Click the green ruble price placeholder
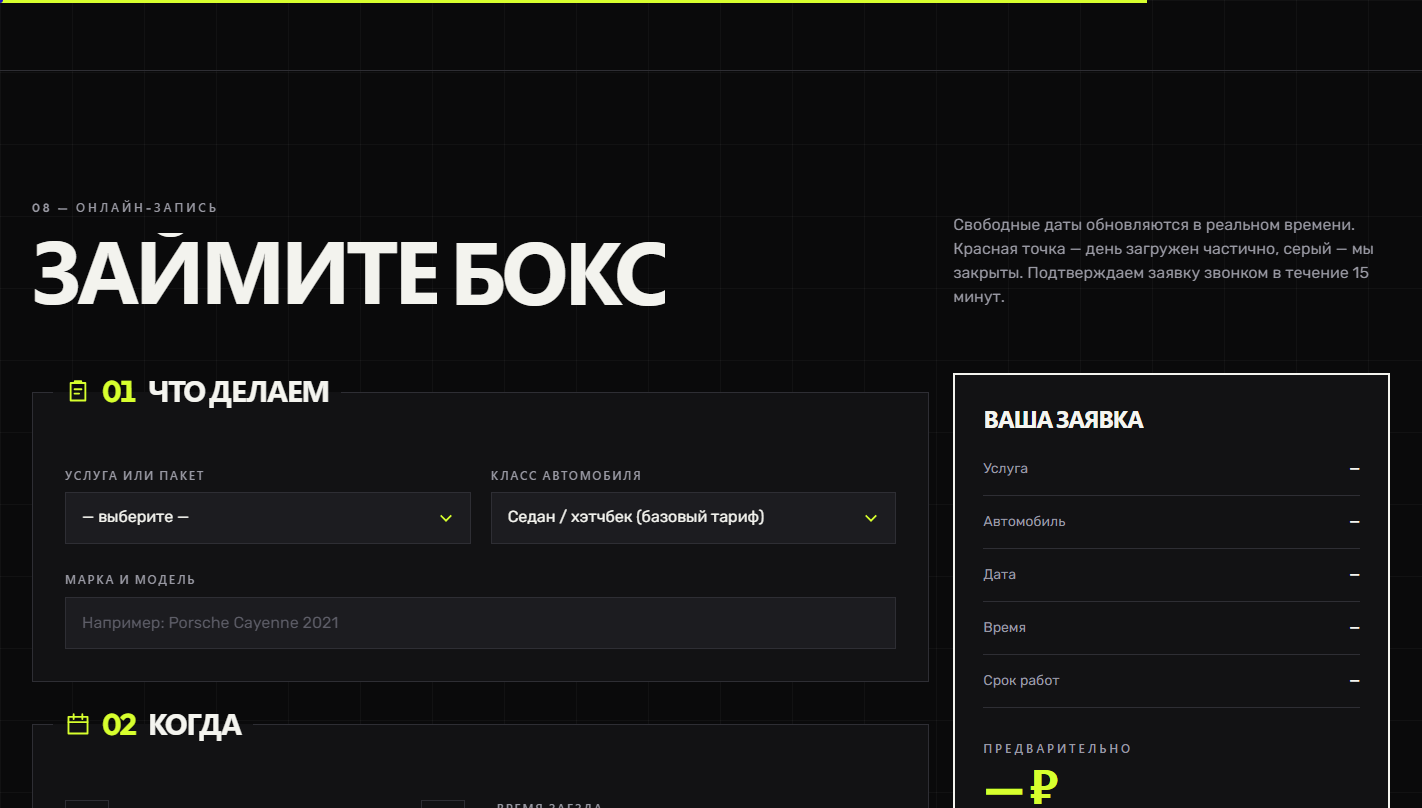 click(x=1021, y=788)
